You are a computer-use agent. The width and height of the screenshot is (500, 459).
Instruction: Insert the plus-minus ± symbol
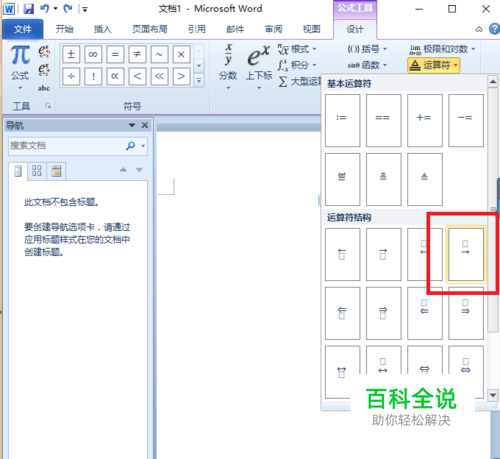[x=71, y=54]
